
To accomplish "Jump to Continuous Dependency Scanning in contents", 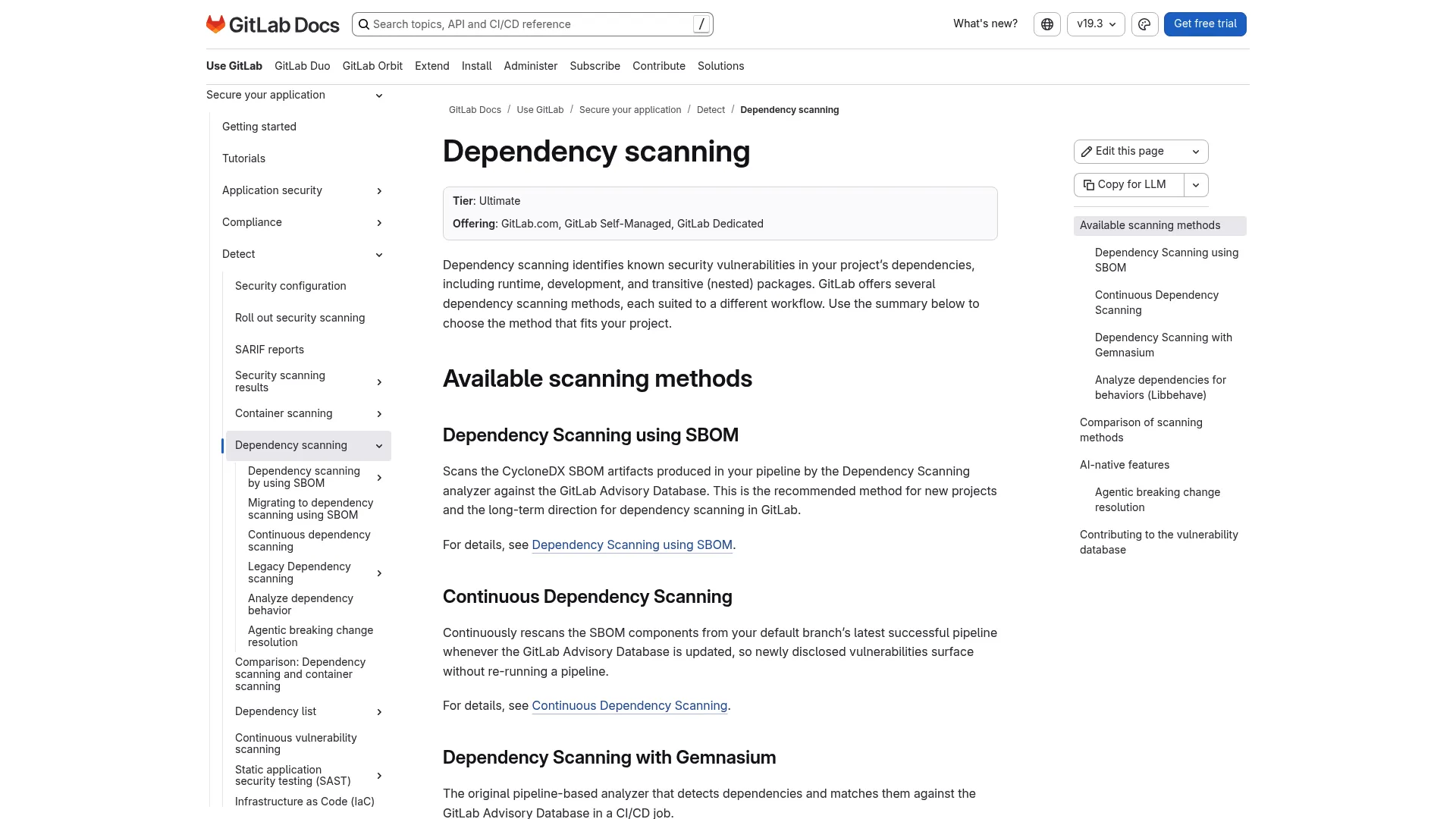I will pyautogui.click(x=1156, y=303).
